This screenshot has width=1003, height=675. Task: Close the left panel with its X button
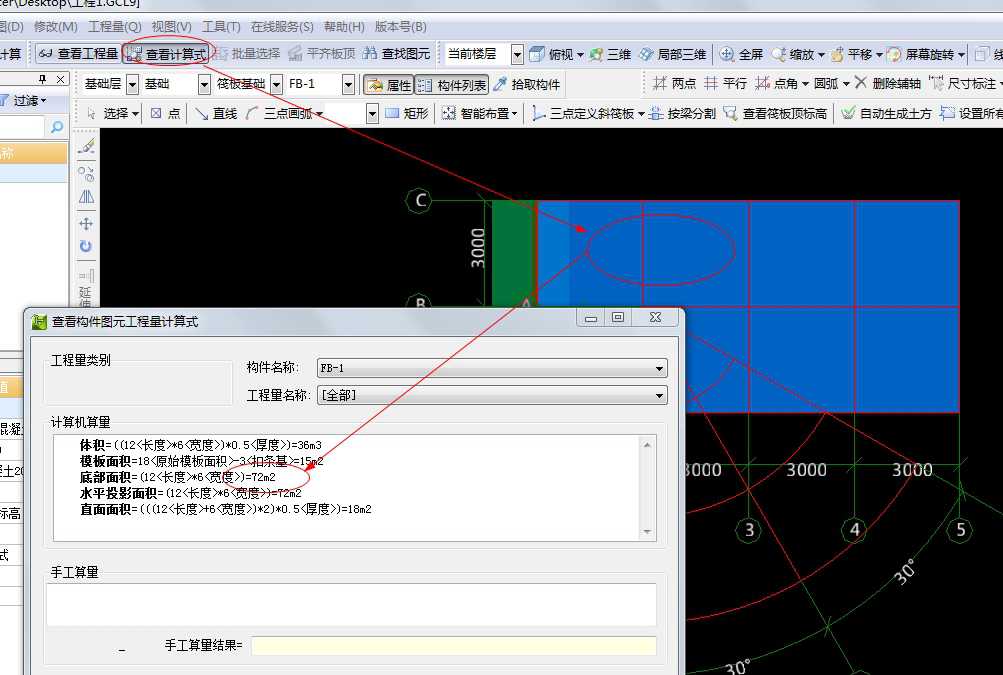click(x=60, y=79)
